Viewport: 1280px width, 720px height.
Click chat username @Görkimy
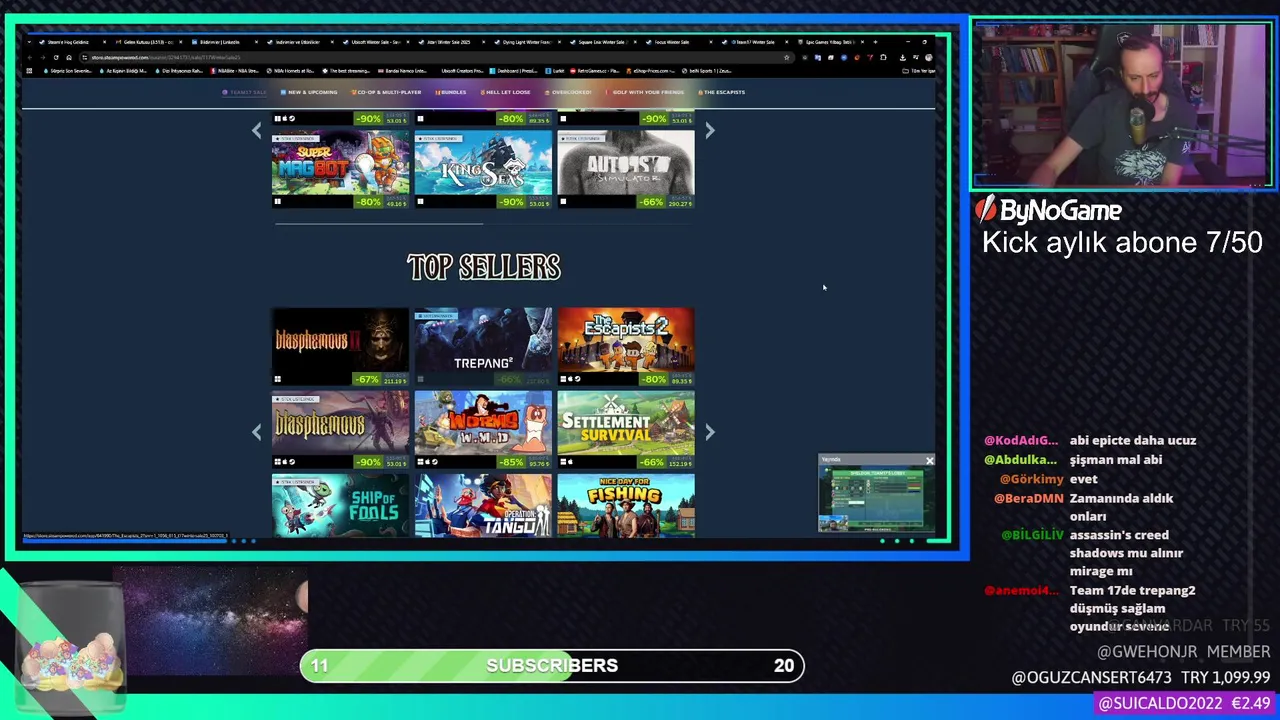coord(1033,479)
